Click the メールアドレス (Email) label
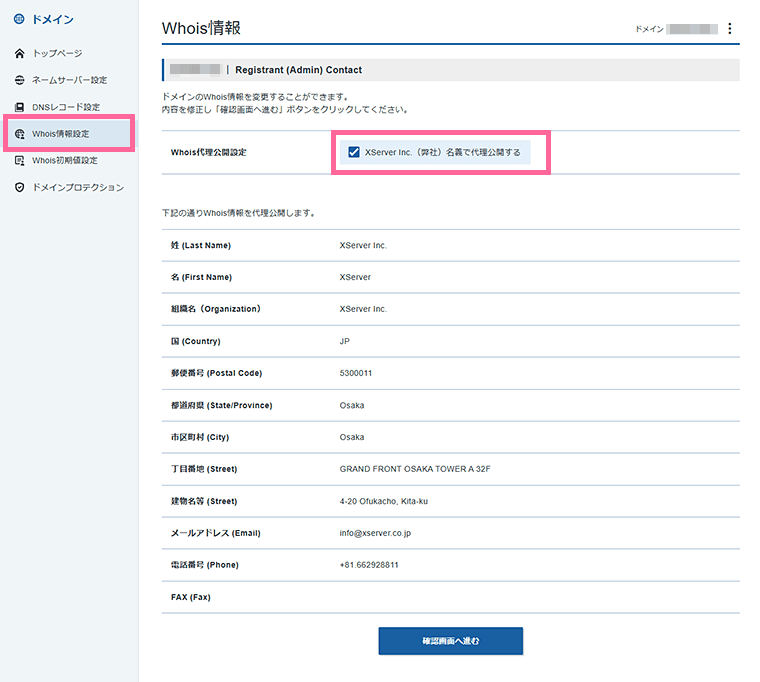Screen dimensions: 760x682 [x=215, y=533]
